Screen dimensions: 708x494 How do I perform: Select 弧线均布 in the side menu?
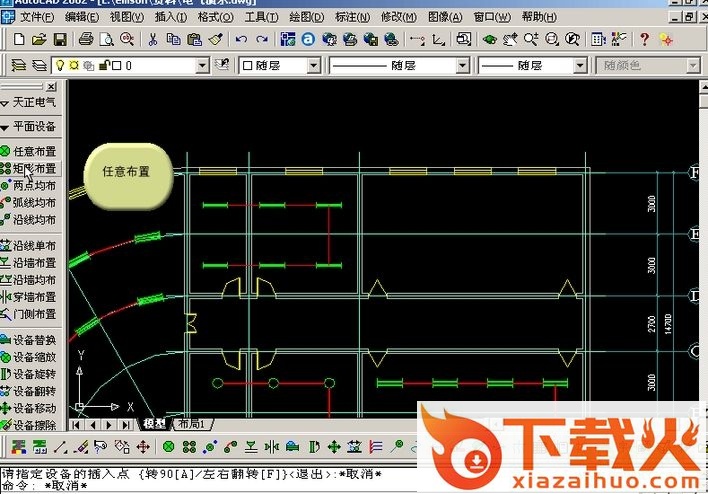29,203
